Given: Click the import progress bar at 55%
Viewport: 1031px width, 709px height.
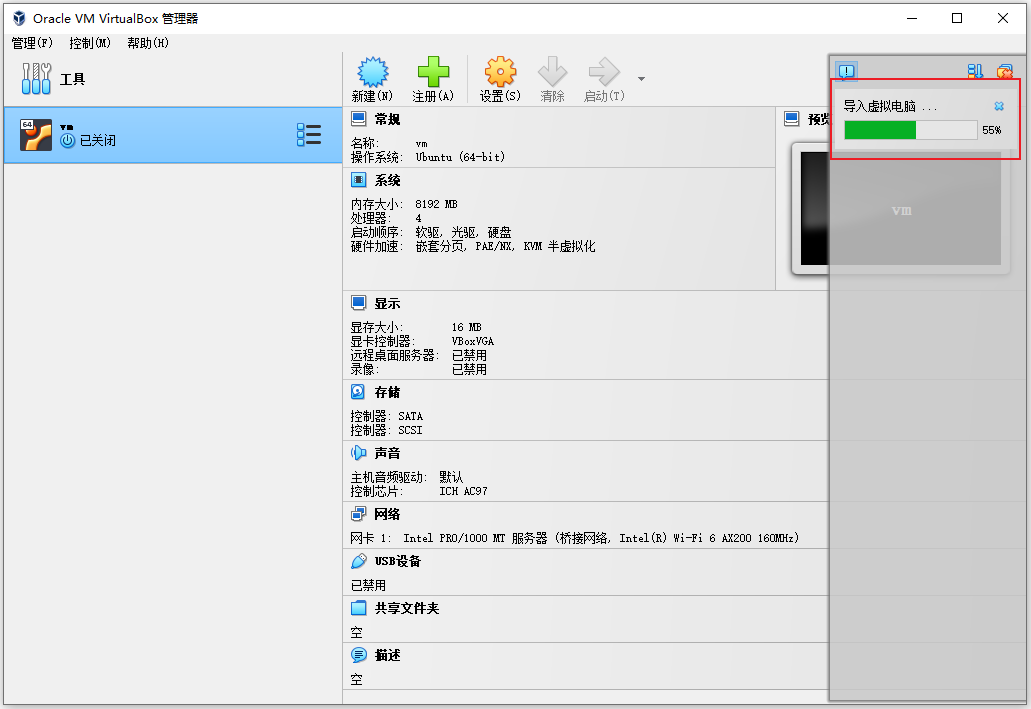Looking at the screenshot, I should point(910,130).
